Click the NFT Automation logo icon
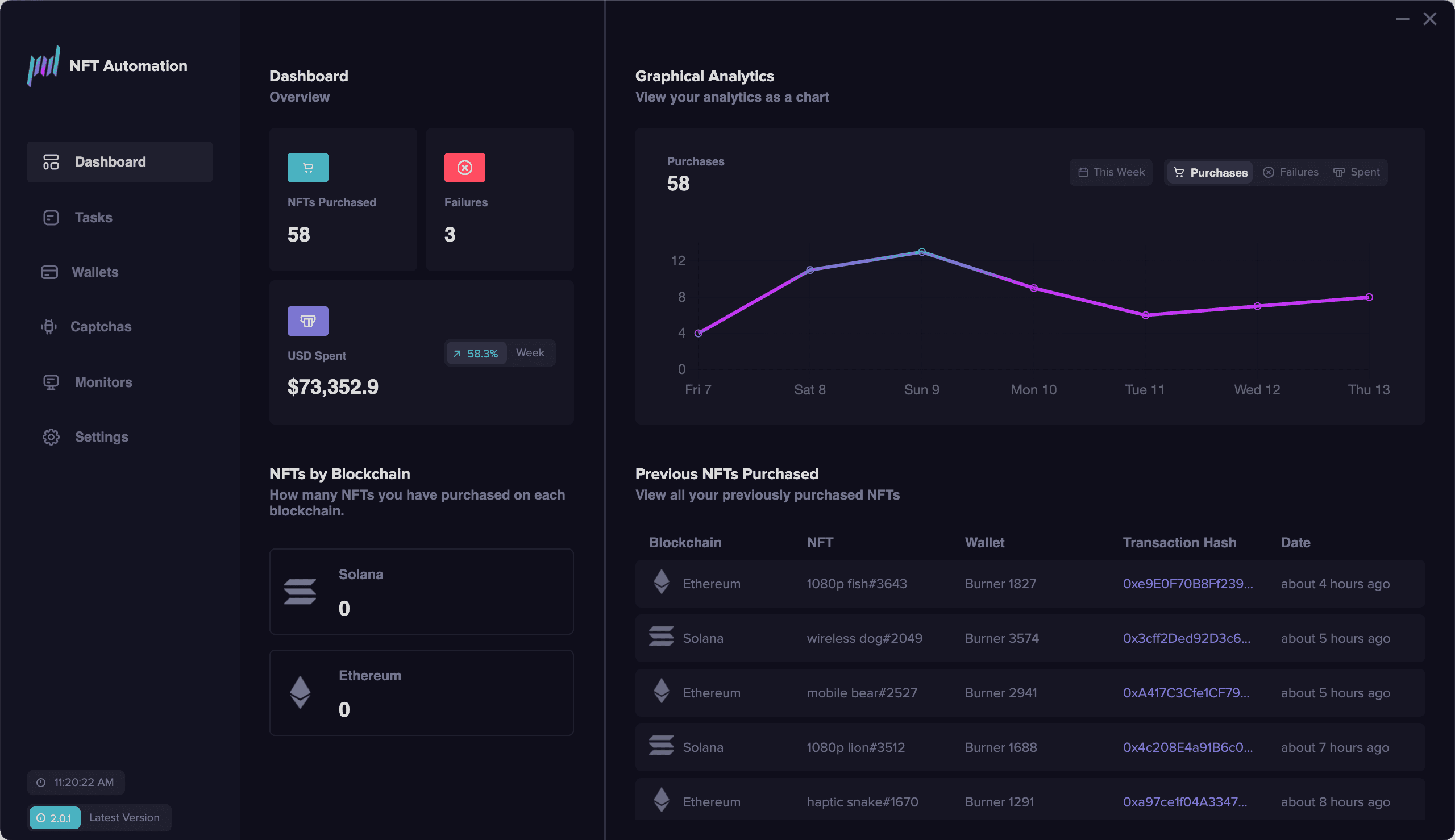Image resolution: width=1455 pixels, height=840 pixels. [x=44, y=66]
